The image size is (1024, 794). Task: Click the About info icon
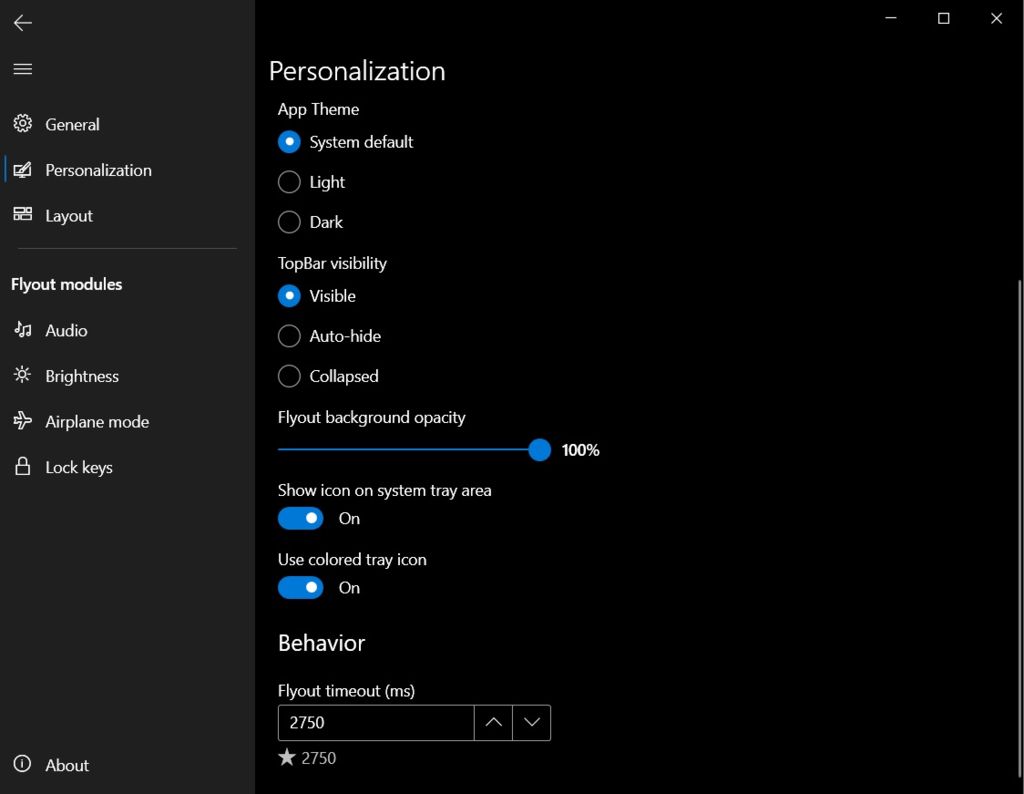[x=22, y=765]
